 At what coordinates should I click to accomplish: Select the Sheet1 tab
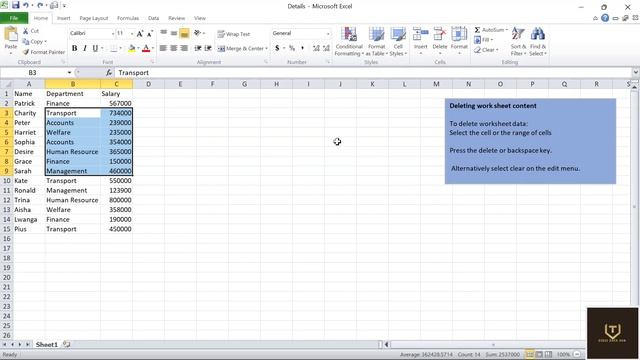coord(47,344)
